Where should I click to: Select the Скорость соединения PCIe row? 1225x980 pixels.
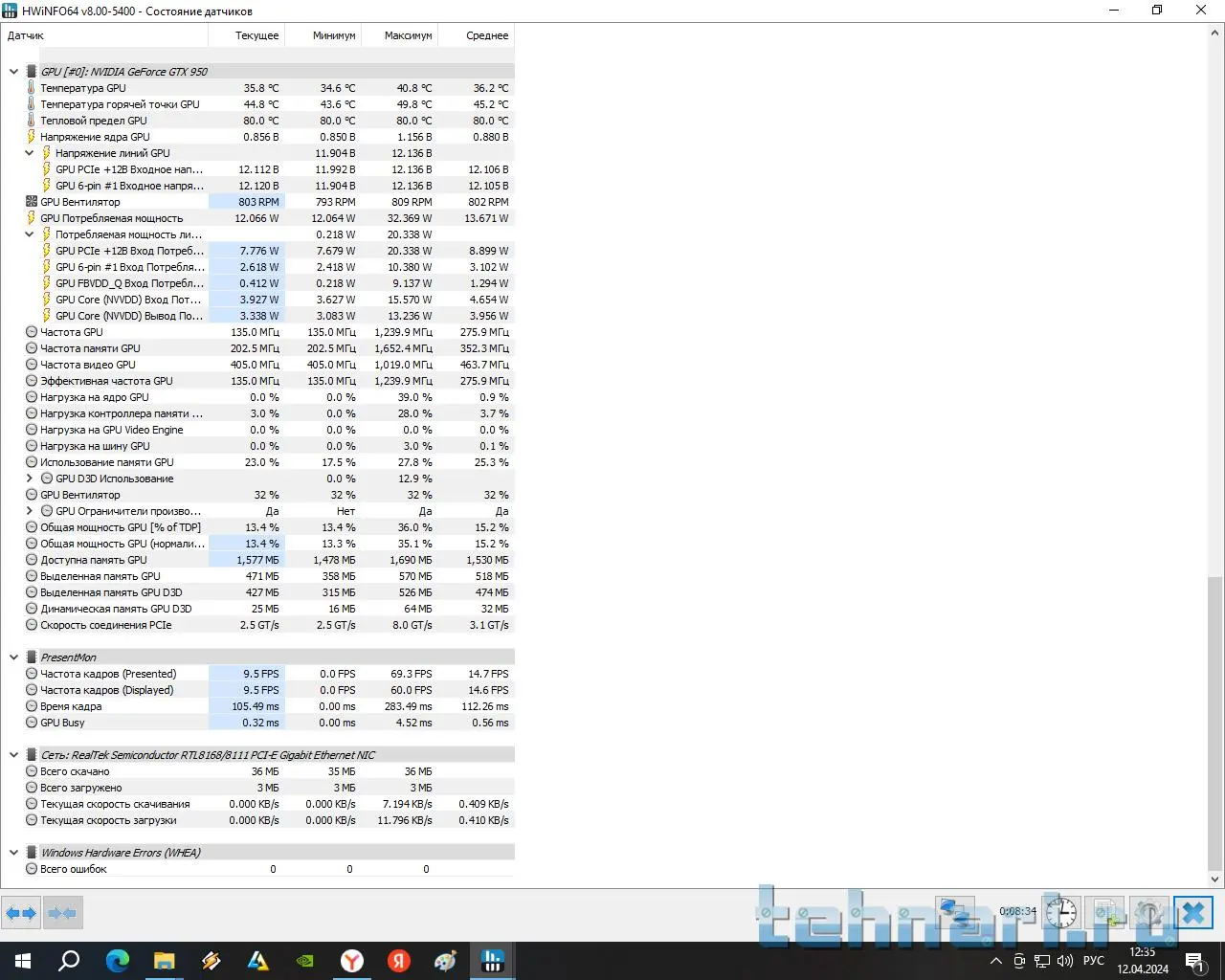(x=269, y=625)
